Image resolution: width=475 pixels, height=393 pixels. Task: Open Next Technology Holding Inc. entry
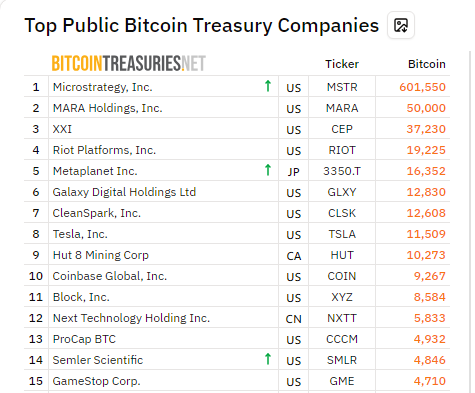point(131,318)
